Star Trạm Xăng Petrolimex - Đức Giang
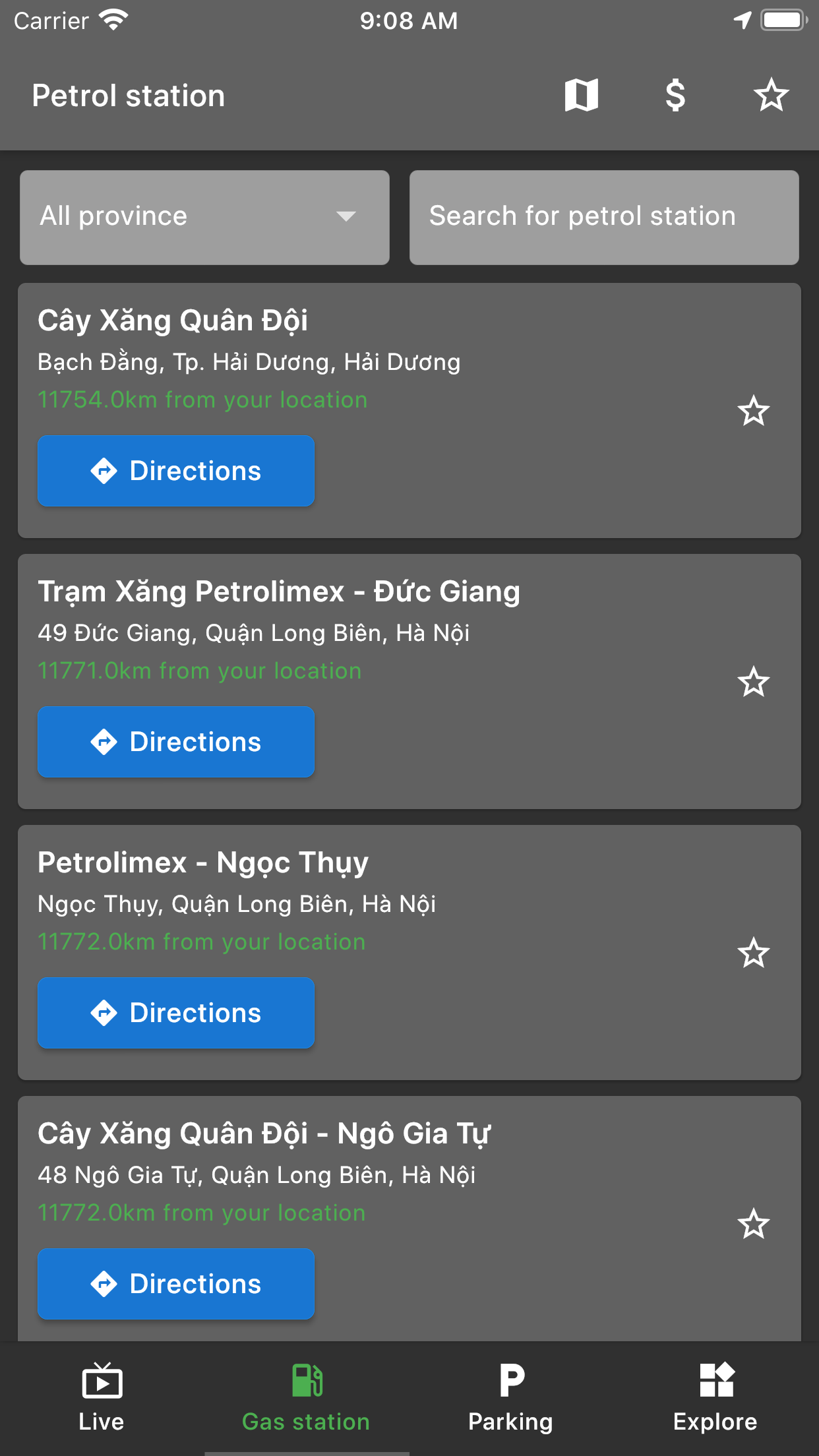The height and width of the screenshot is (1456, 819). [753, 682]
